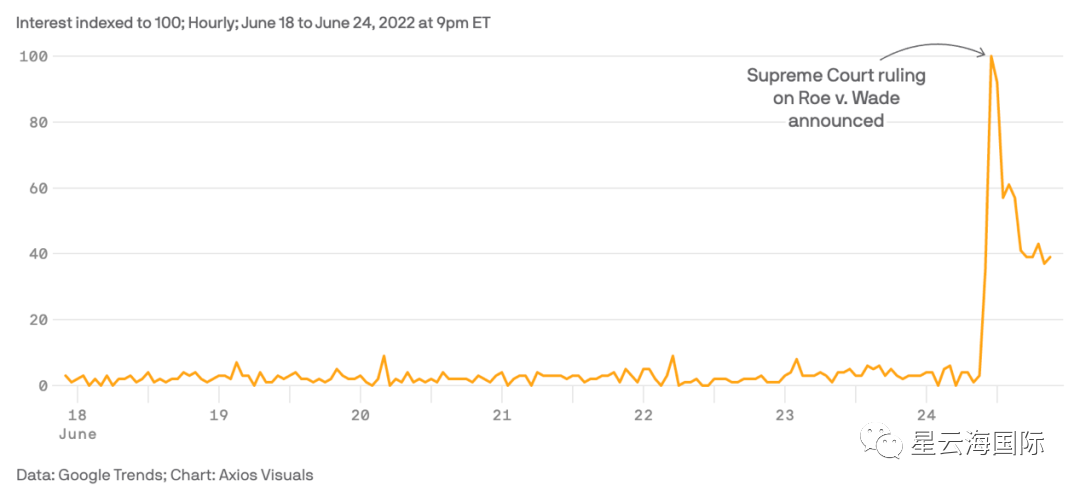Click the 40 label on the y-axis

tap(37, 254)
